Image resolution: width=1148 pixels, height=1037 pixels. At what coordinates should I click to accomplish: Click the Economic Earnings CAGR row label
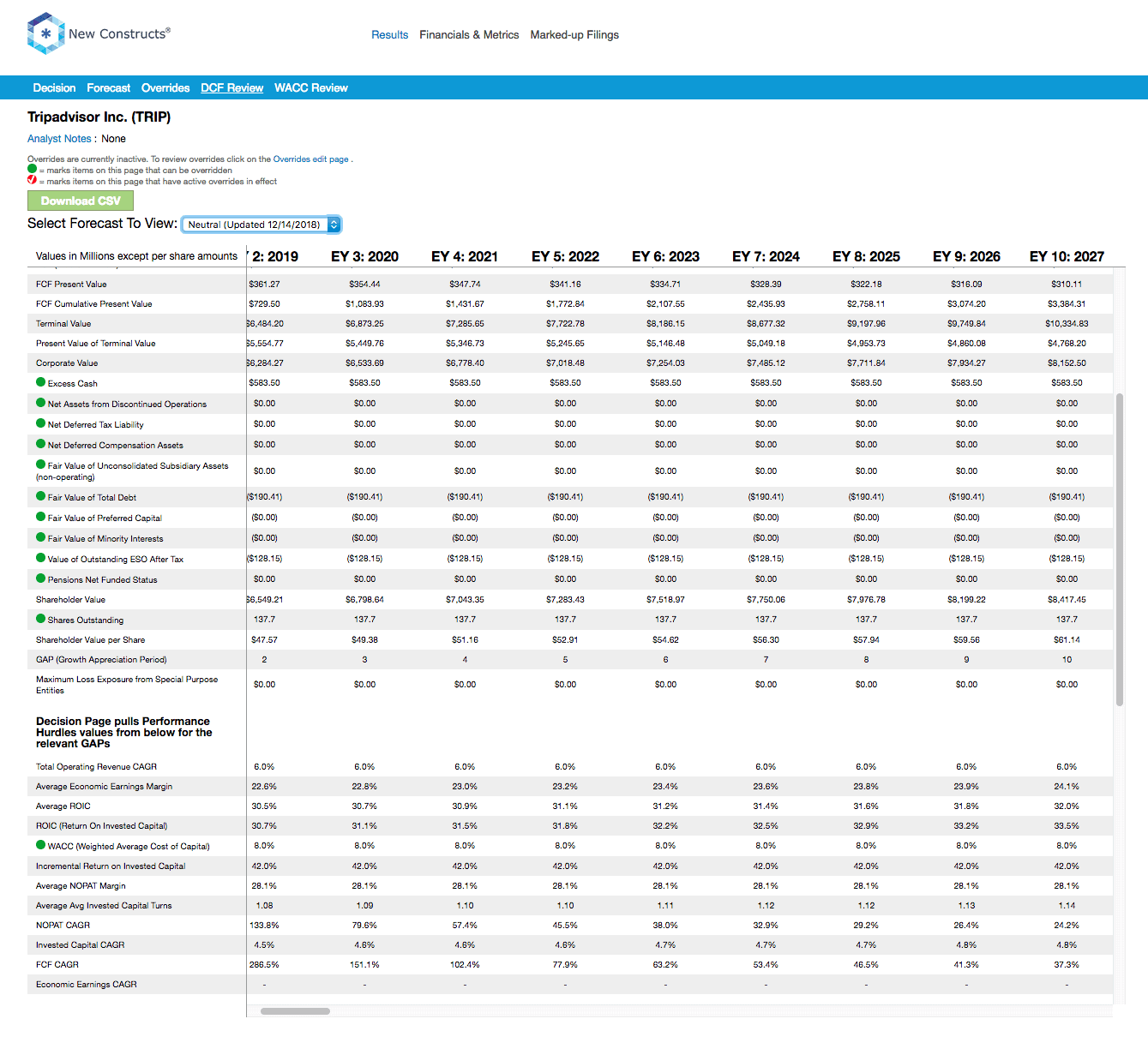pyautogui.click(x=86, y=985)
